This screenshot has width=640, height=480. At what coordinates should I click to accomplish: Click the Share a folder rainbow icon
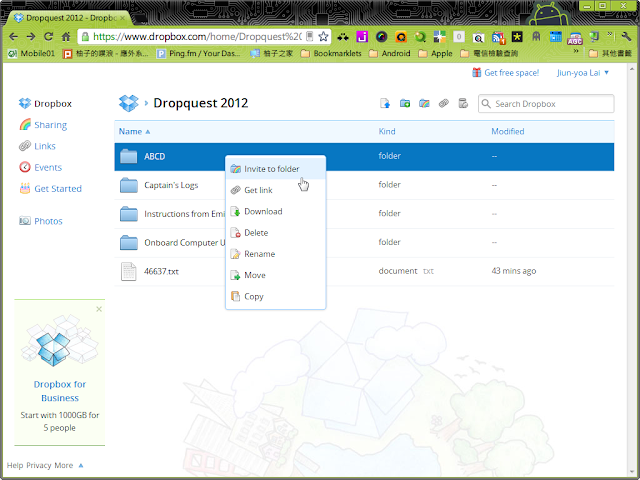(x=424, y=104)
